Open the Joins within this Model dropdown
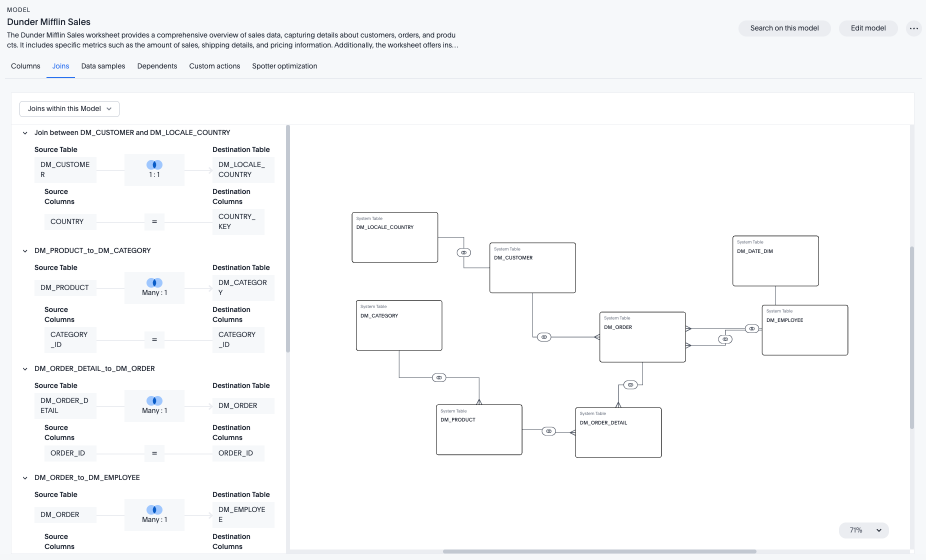 [69, 108]
